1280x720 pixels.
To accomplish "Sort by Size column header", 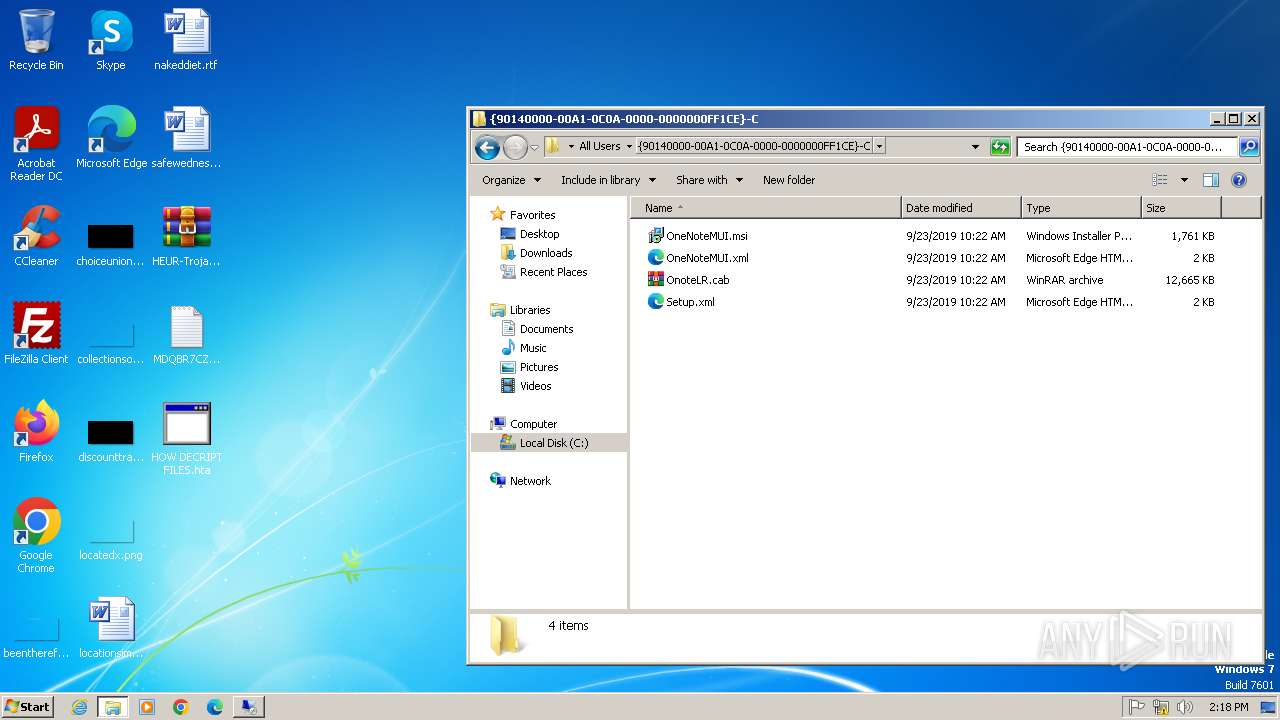I will [x=1181, y=208].
